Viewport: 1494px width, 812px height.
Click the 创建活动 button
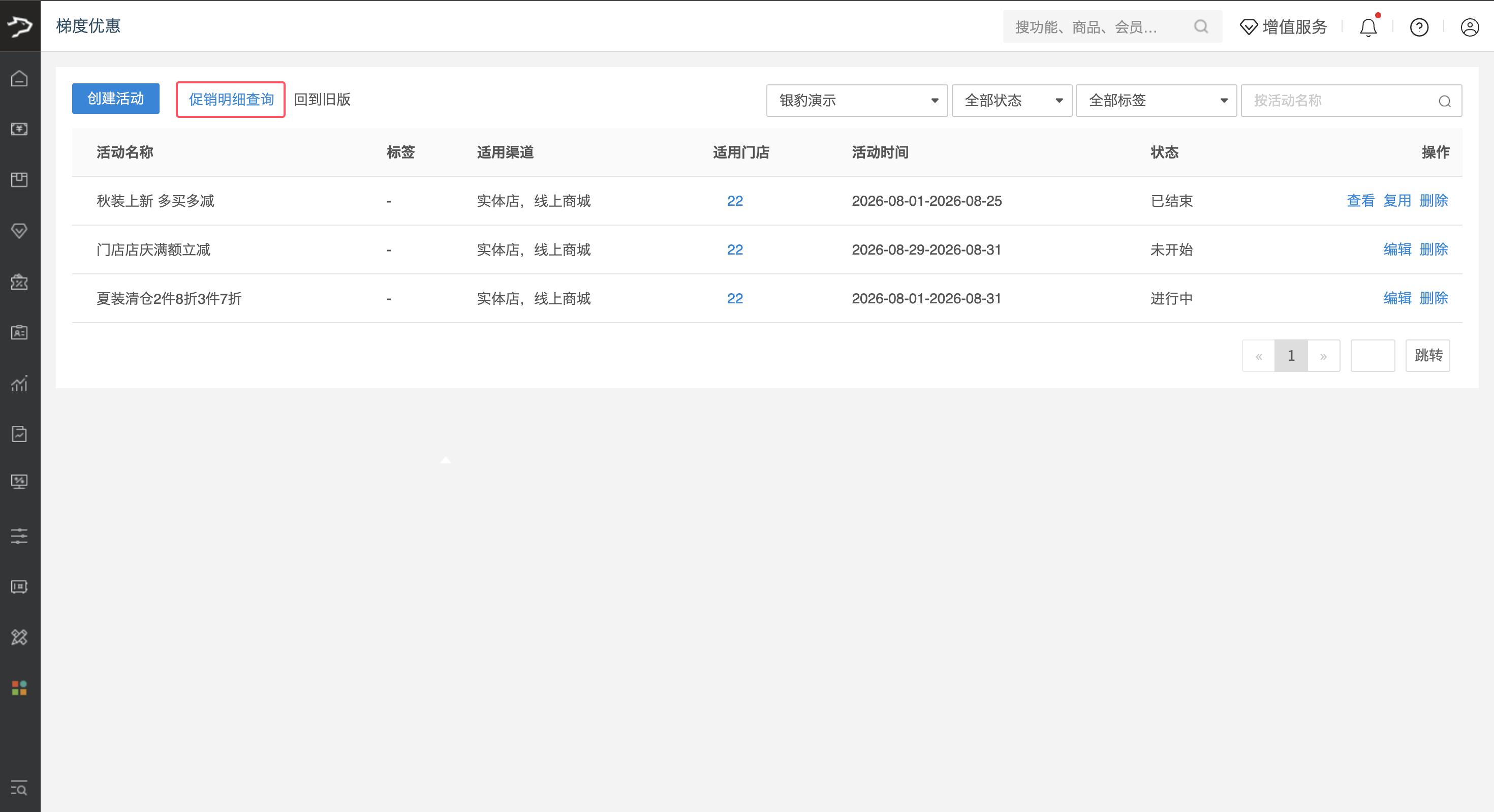click(115, 99)
